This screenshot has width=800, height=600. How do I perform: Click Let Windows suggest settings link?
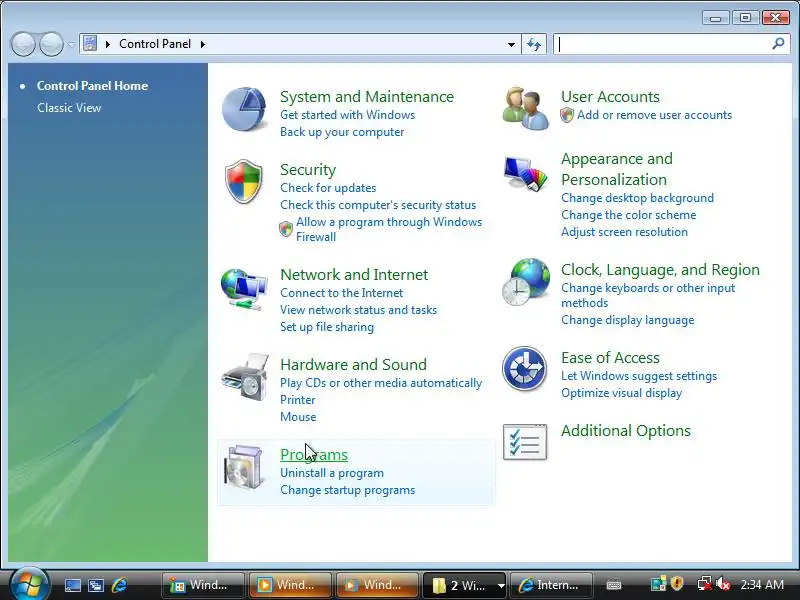(x=639, y=376)
